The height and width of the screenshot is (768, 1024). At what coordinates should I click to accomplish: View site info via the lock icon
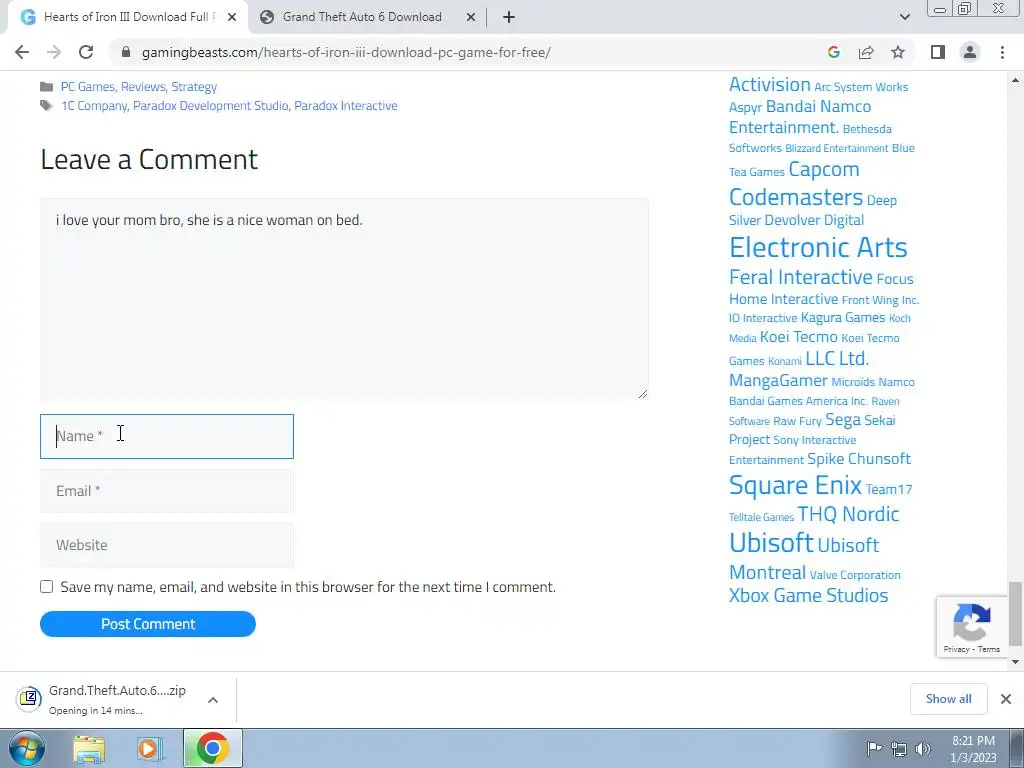click(x=126, y=52)
